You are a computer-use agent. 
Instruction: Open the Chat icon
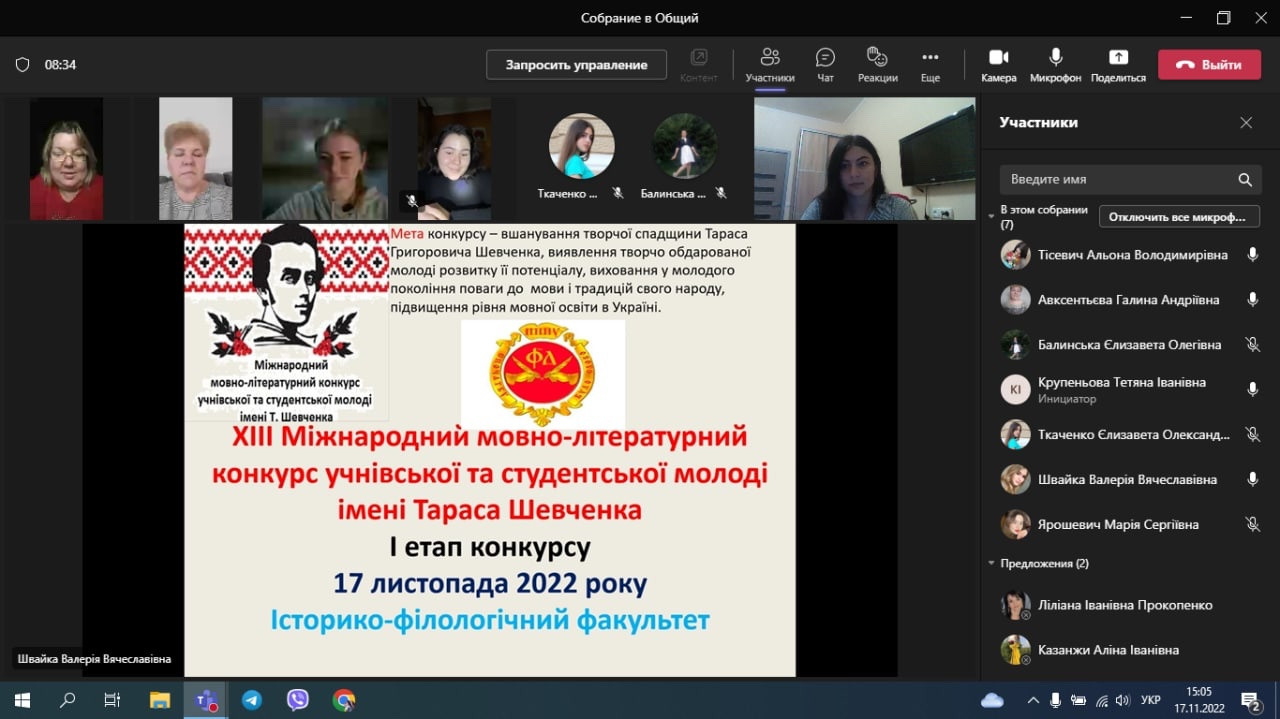(x=825, y=65)
